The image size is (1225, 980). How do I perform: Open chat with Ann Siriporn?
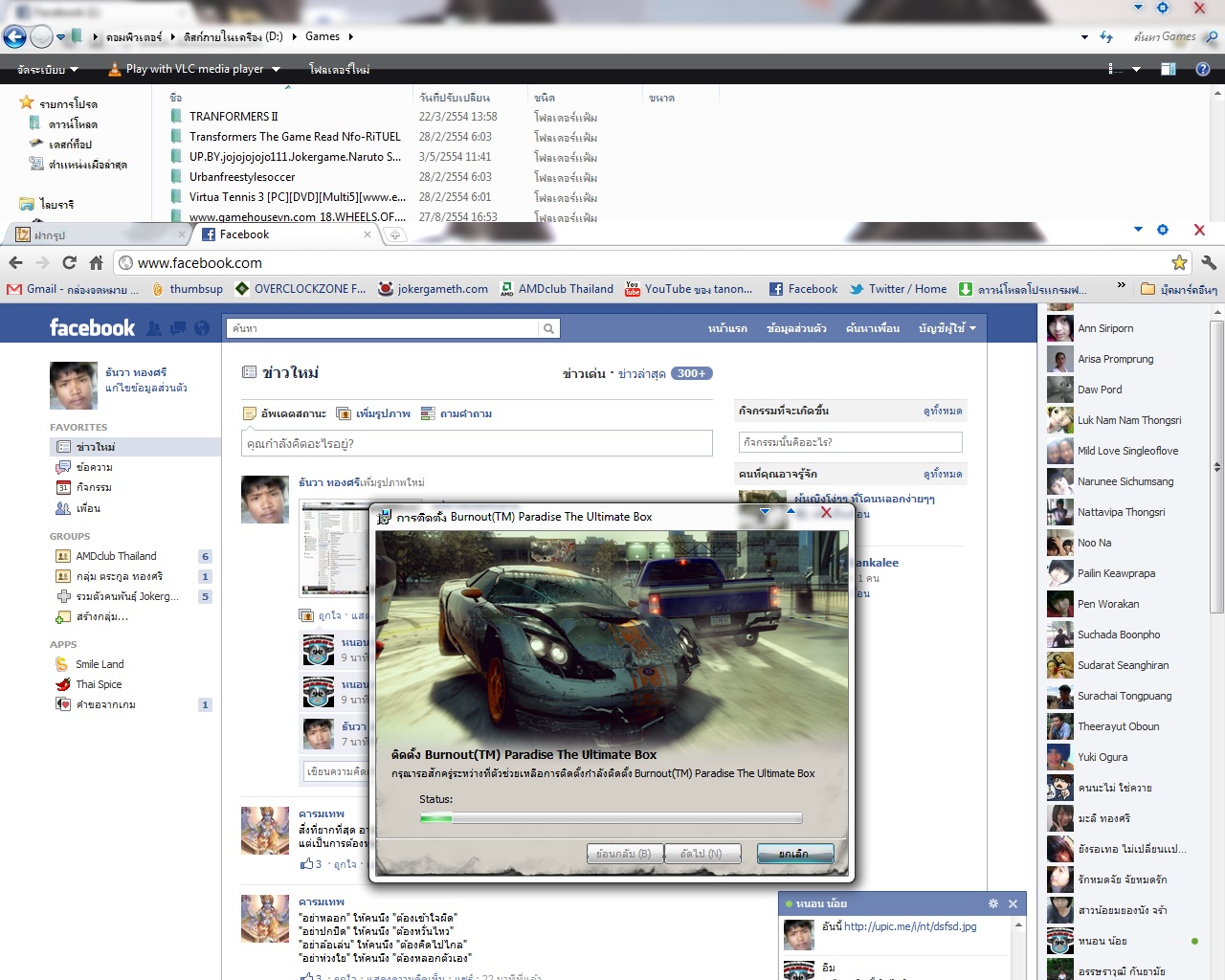coord(1105,328)
